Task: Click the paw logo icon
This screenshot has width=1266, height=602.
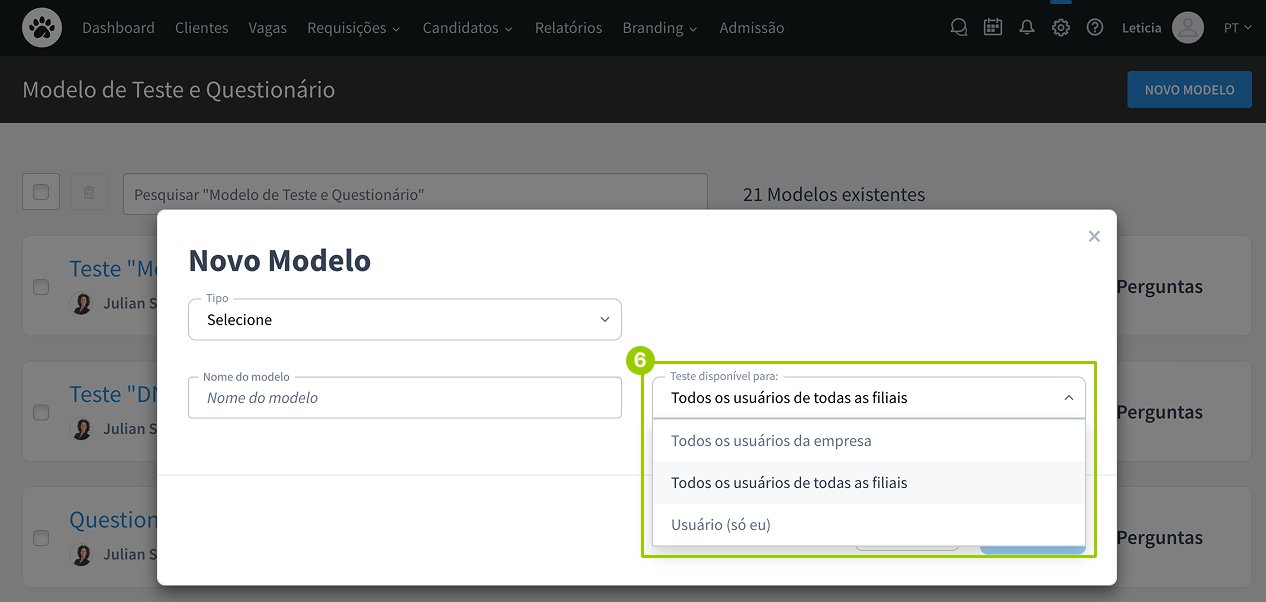Action: click(42, 28)
